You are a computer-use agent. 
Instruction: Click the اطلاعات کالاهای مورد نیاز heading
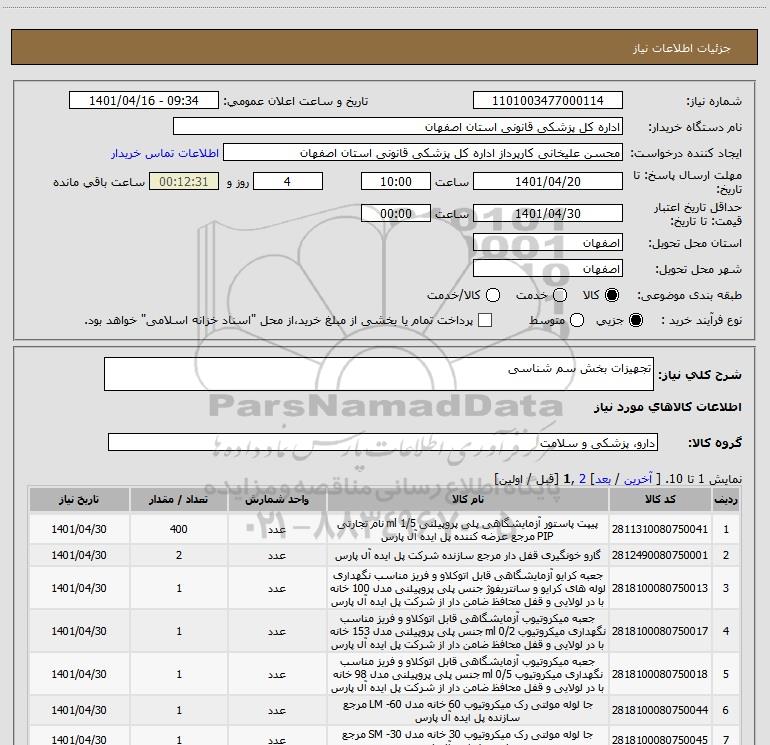[x=667, y=407]
